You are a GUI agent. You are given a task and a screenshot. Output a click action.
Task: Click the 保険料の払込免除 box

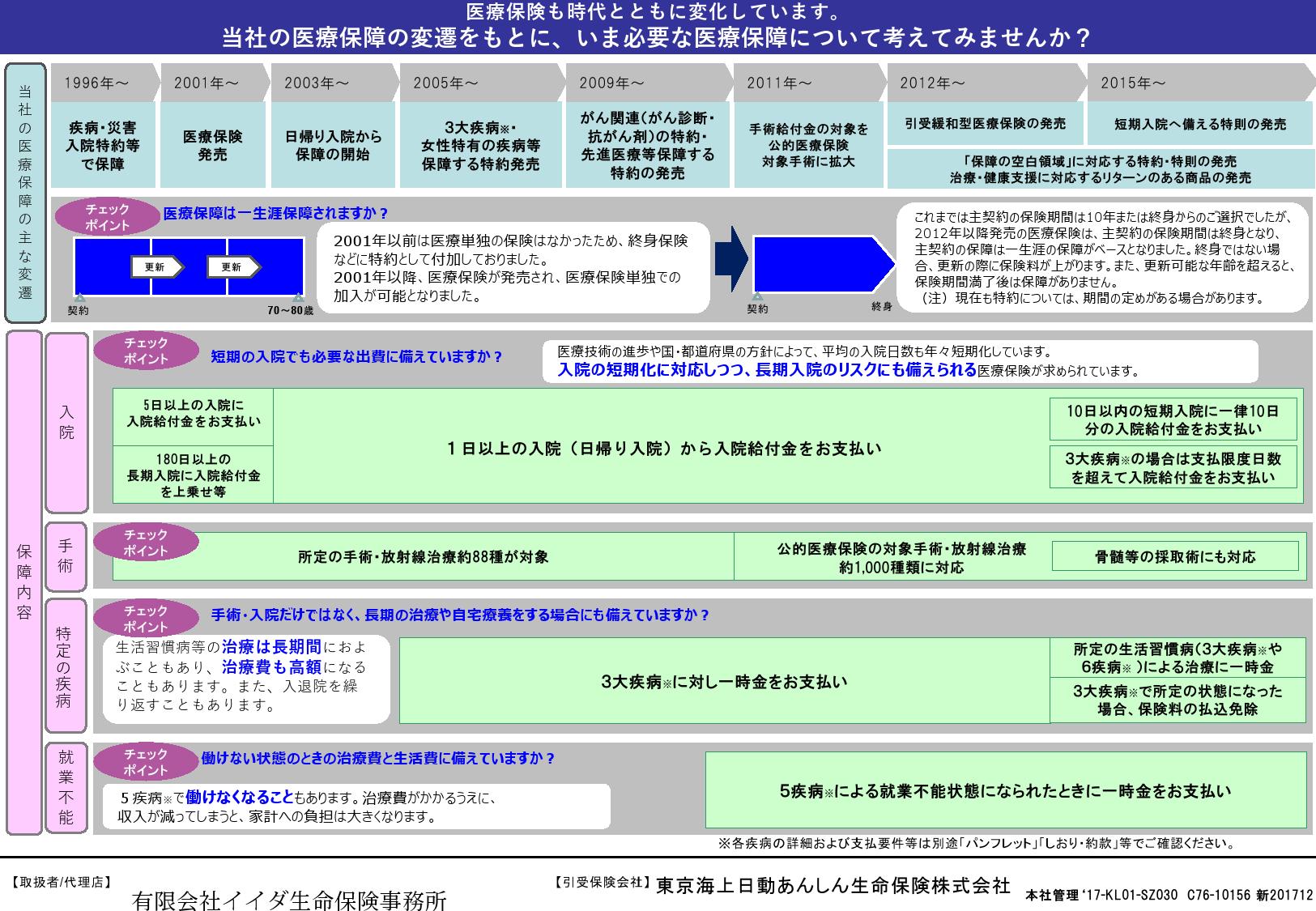1178,700
